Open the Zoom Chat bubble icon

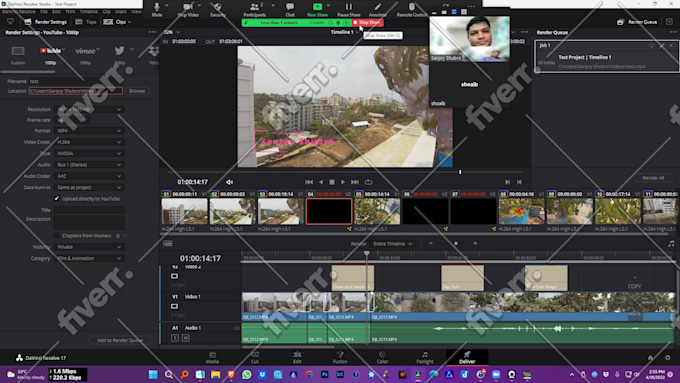point(290,7)
